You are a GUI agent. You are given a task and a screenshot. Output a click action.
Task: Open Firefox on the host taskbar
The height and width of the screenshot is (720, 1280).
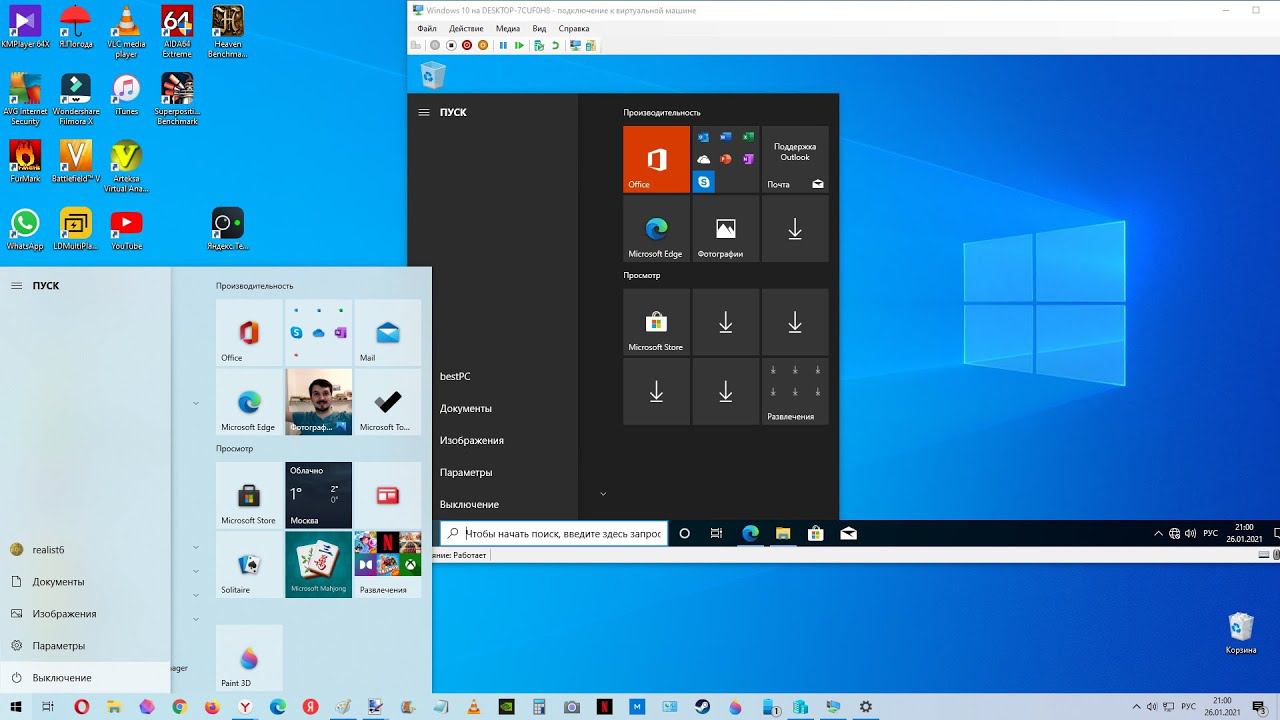(212, 707)
